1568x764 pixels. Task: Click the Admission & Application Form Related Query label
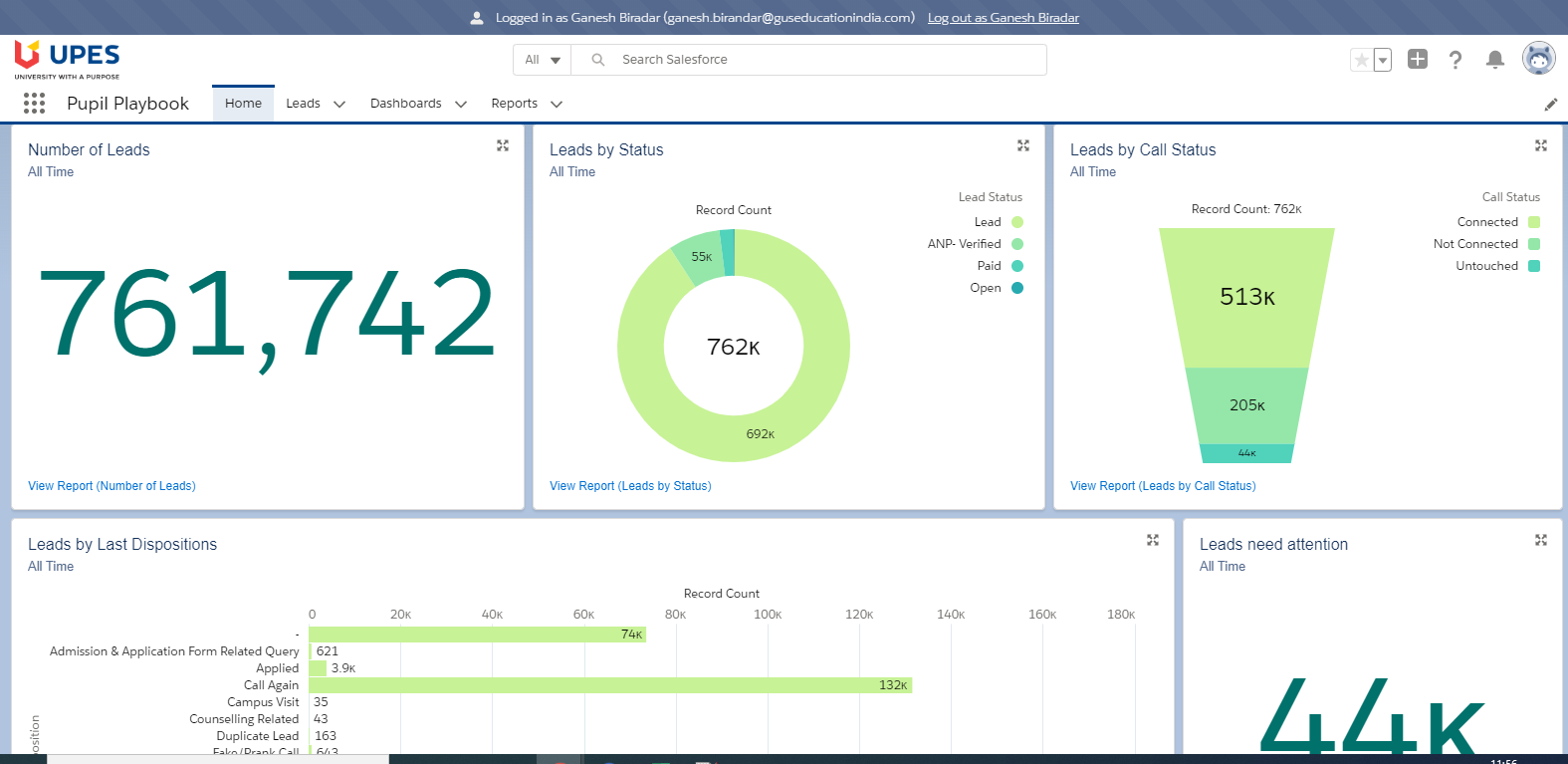click(174, 651)
